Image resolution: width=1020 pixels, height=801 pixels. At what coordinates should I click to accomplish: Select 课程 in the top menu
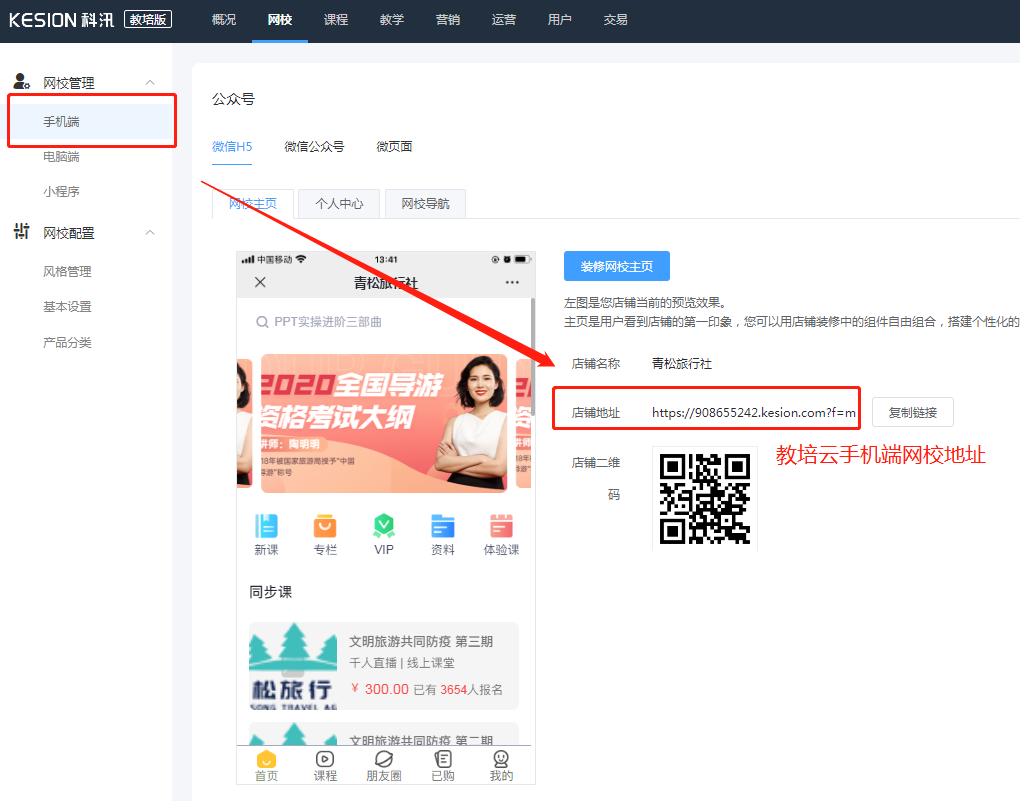pos(336,20)
